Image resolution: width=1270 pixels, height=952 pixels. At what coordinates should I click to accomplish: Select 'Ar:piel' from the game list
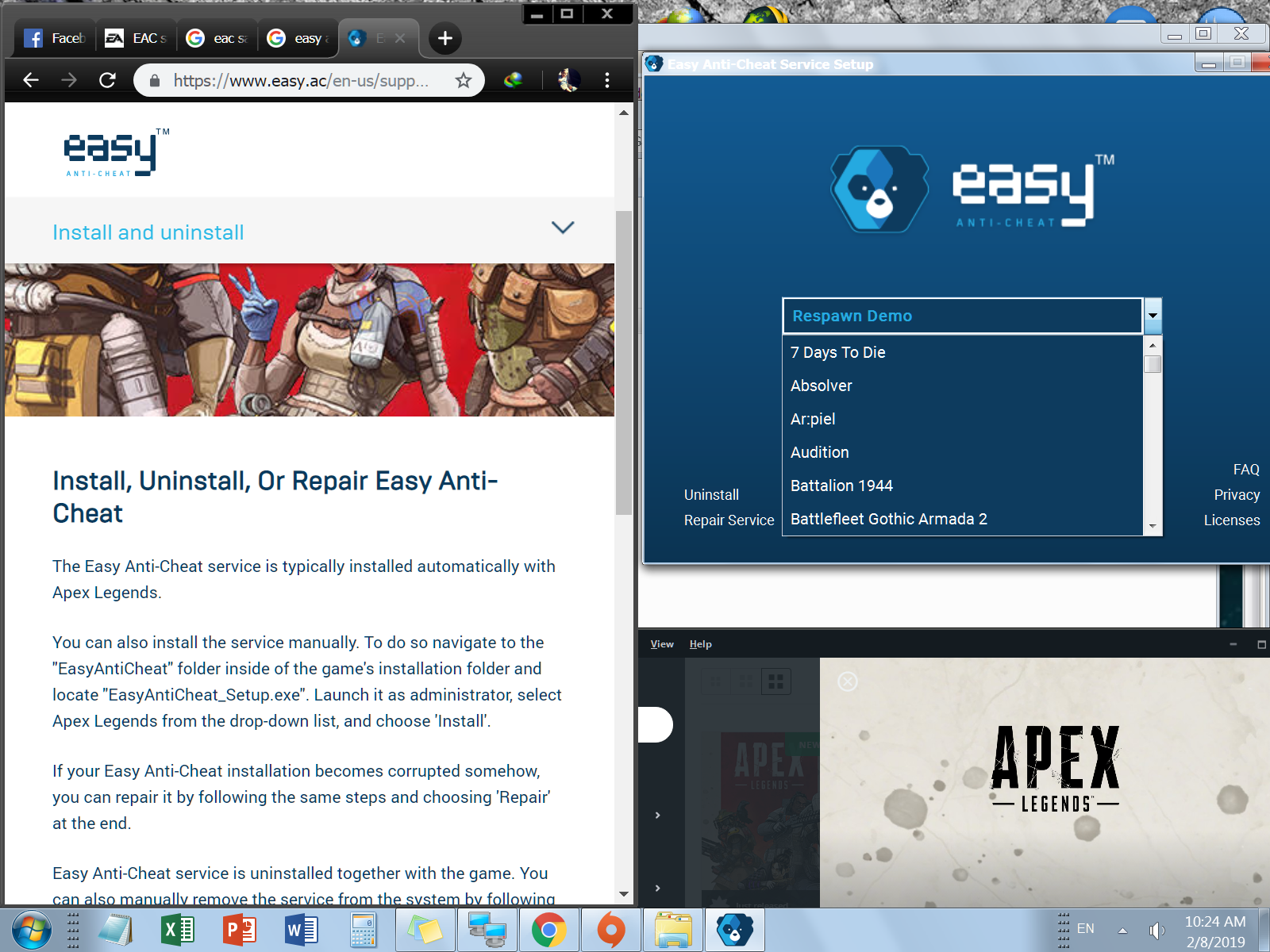(962, 419)
